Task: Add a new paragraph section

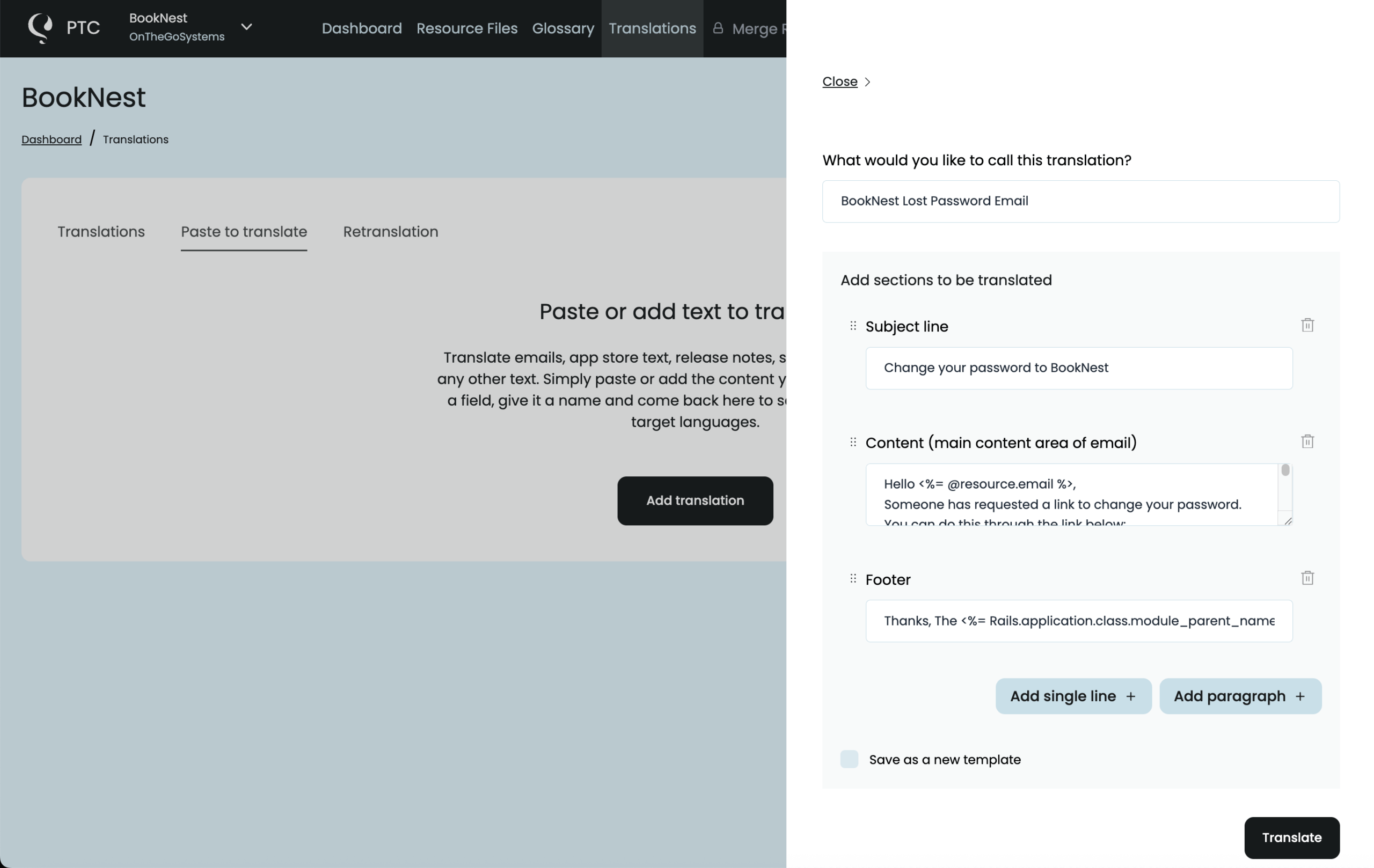Action: tap(1240, 696)
